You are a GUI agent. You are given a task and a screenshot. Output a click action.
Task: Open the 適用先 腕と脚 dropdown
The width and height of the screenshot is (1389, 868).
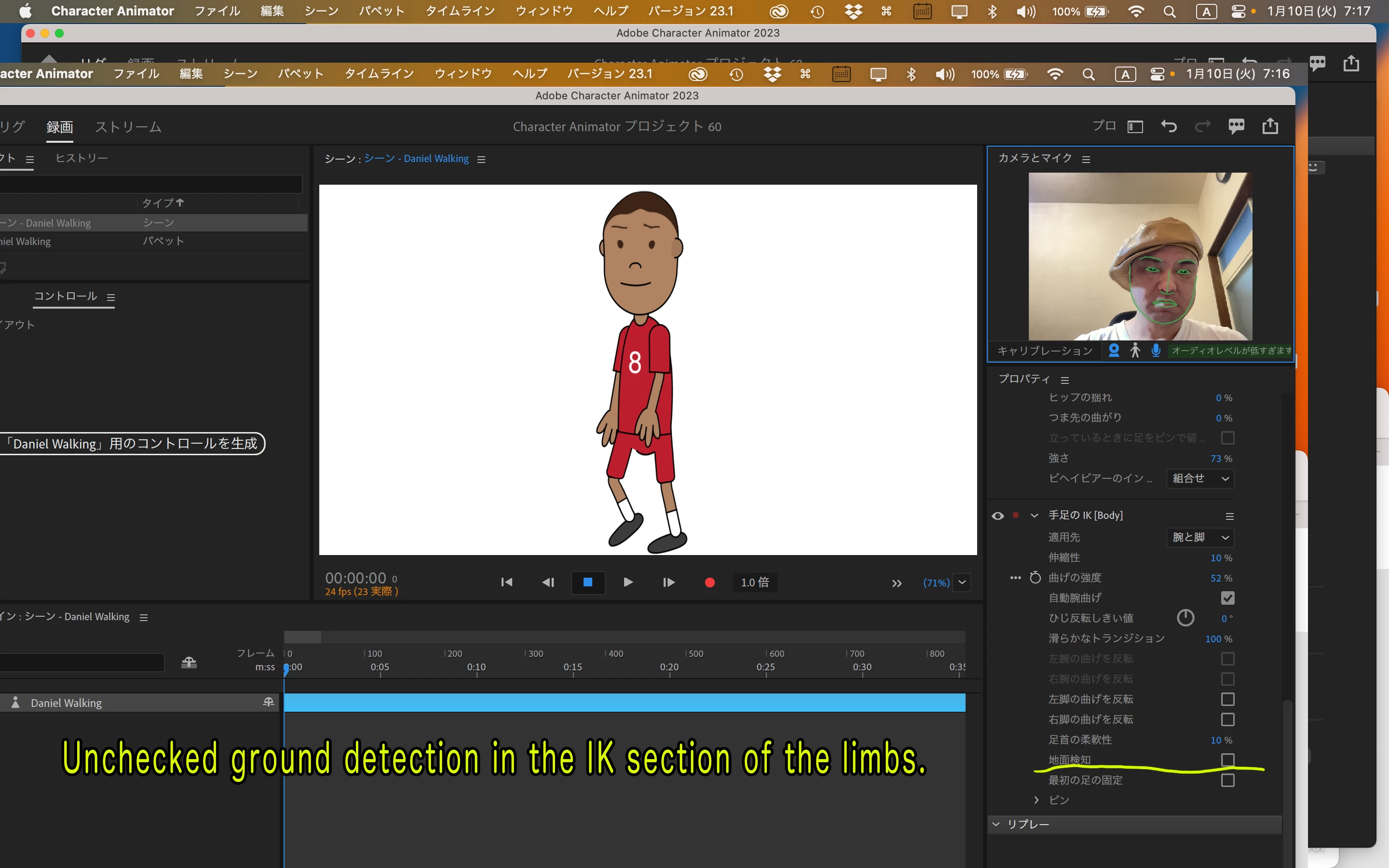click(1200, 537)
